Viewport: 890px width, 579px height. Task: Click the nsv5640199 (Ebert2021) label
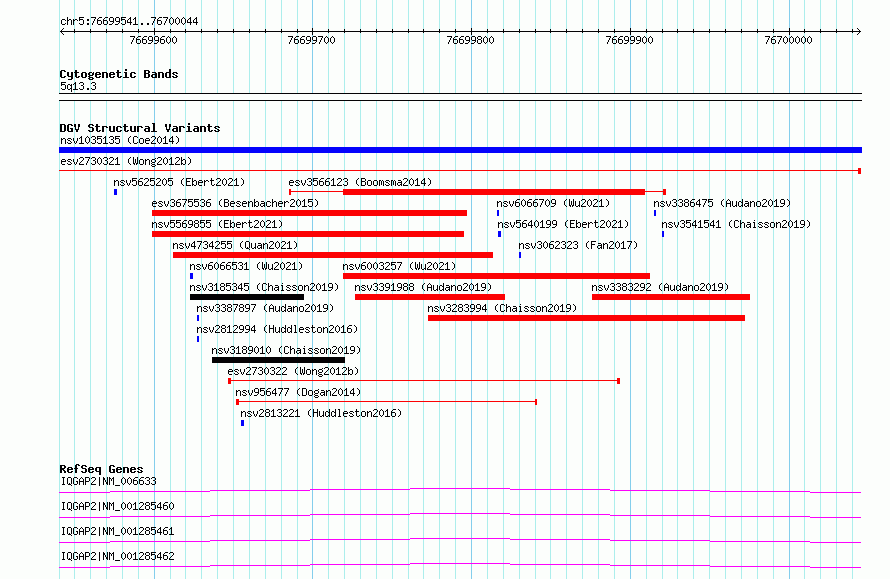[563, 224]
